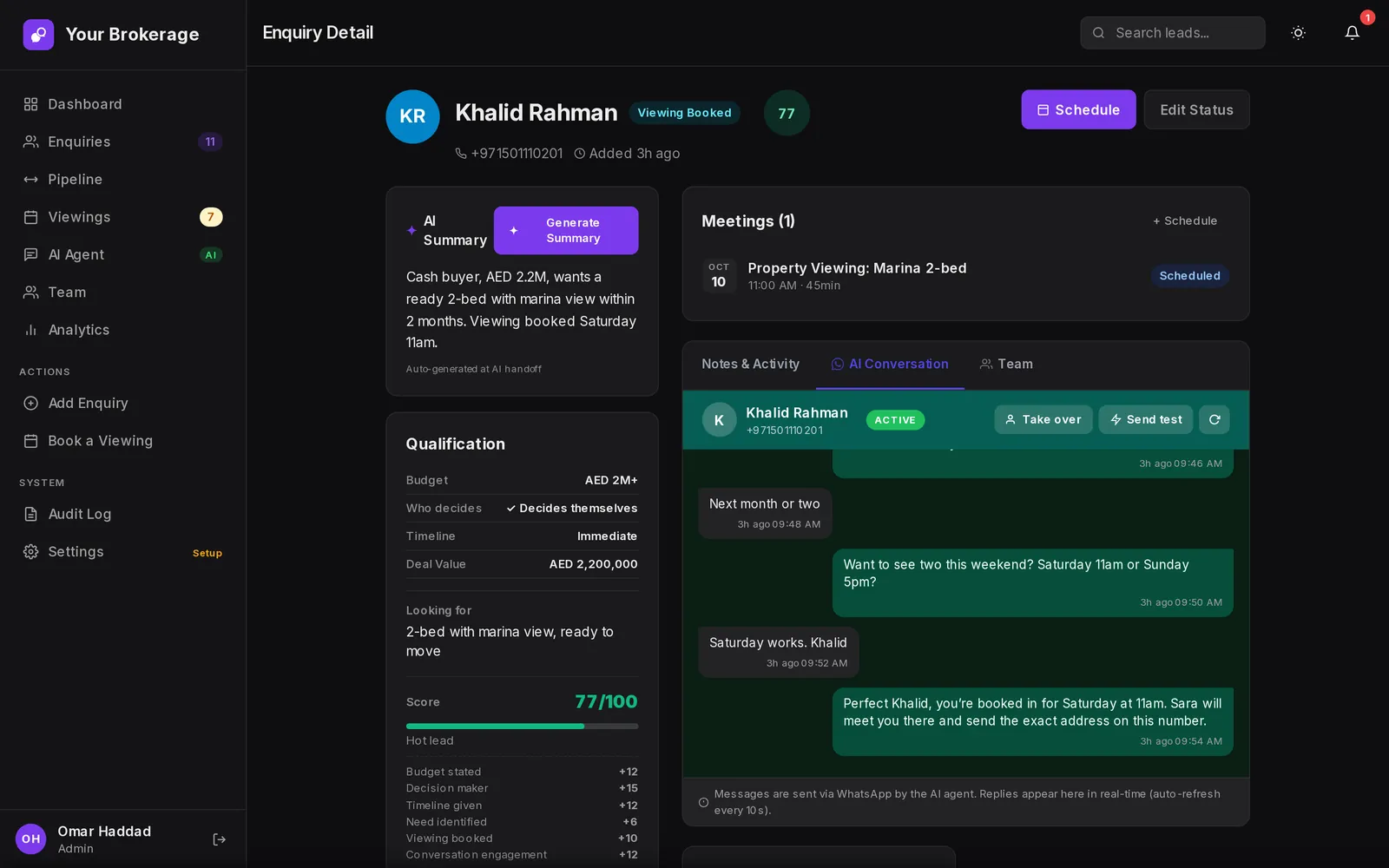Click the Scheduled meeting badge
The width and height of the screenshot is (1389, 868).
tap(1189, 276)
